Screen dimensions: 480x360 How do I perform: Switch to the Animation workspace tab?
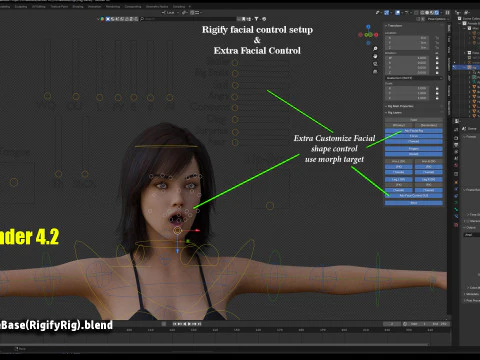94,6
